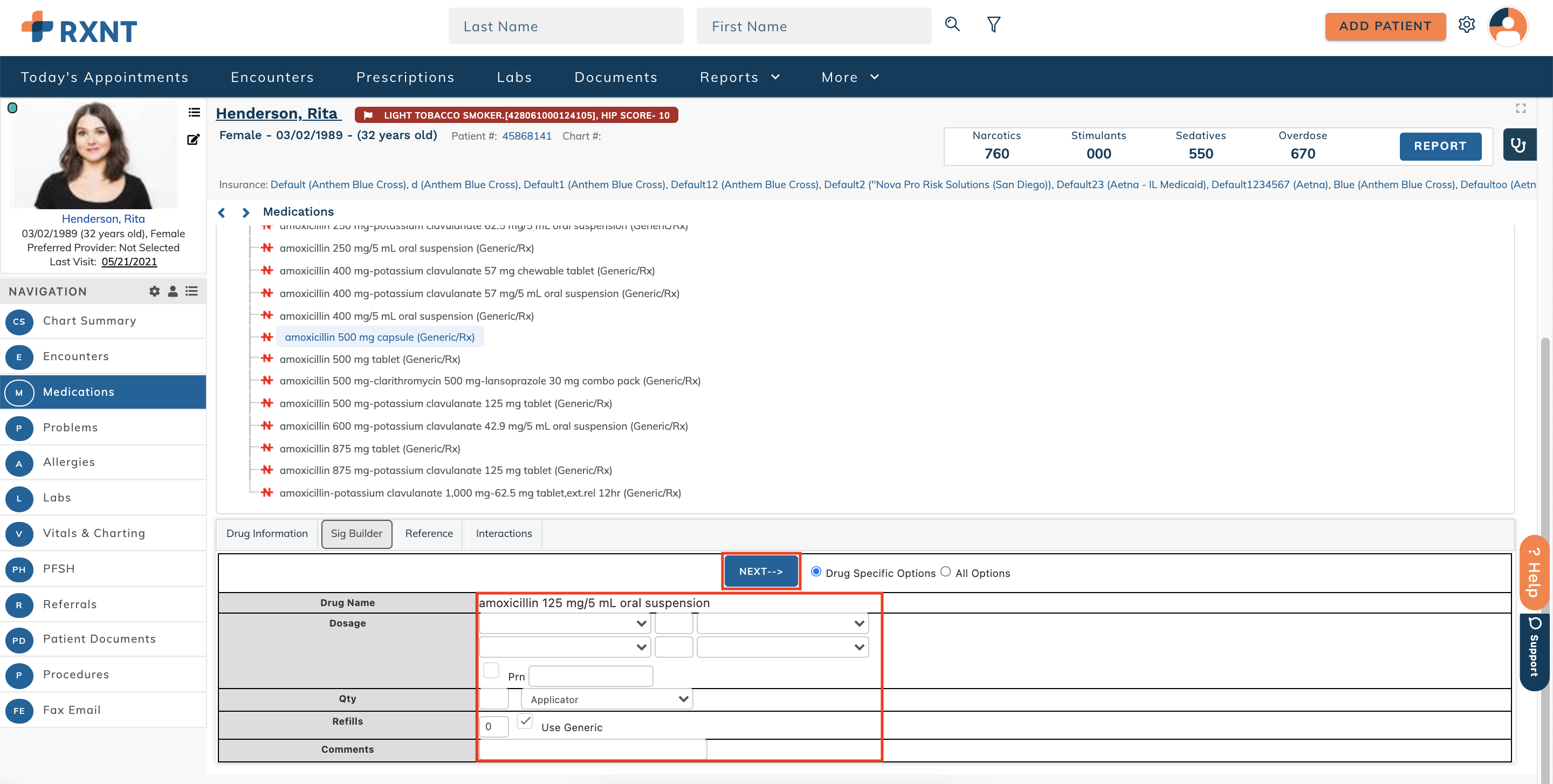Click the V Vitals & Charting badge icon

[19, 533]
